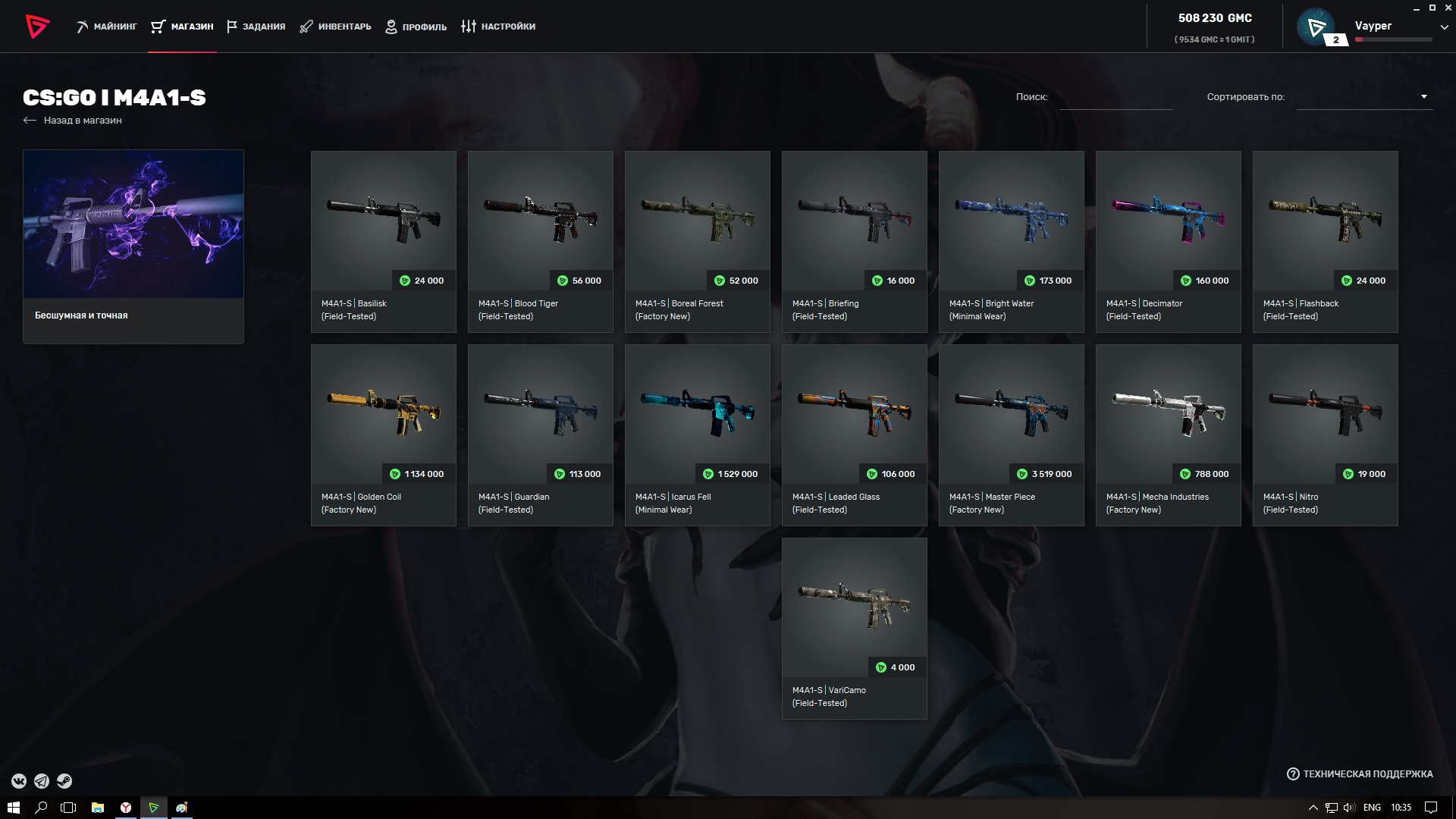Viewport: 1456px width, 819px height.
Task: Open the Задания menu tab
Action: coord(256,27)
